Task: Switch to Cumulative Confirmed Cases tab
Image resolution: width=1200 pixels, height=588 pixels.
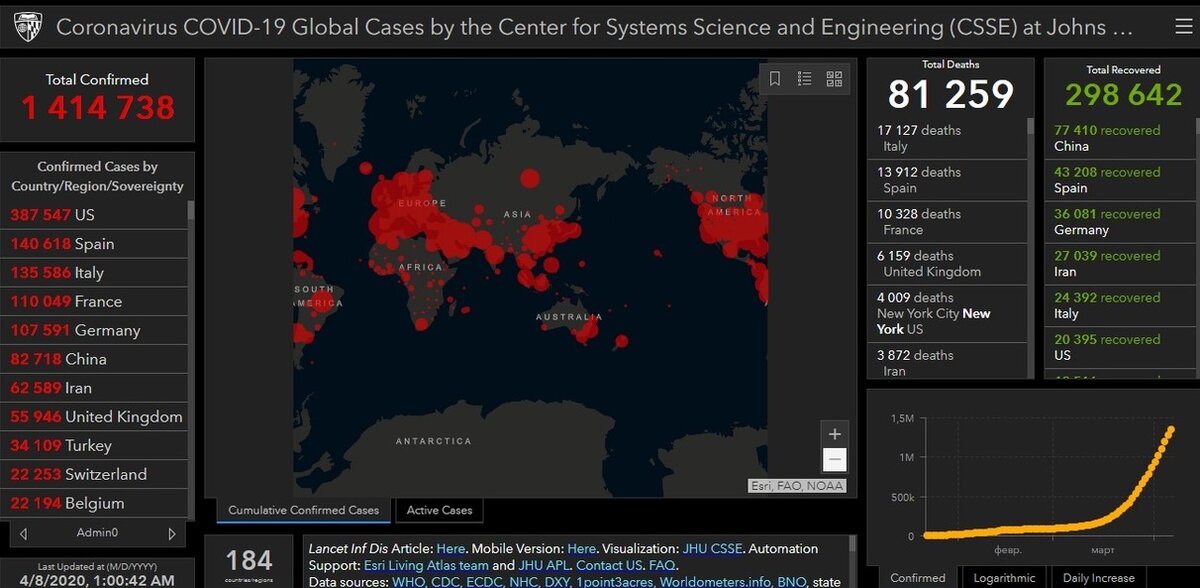Action: 303,510
